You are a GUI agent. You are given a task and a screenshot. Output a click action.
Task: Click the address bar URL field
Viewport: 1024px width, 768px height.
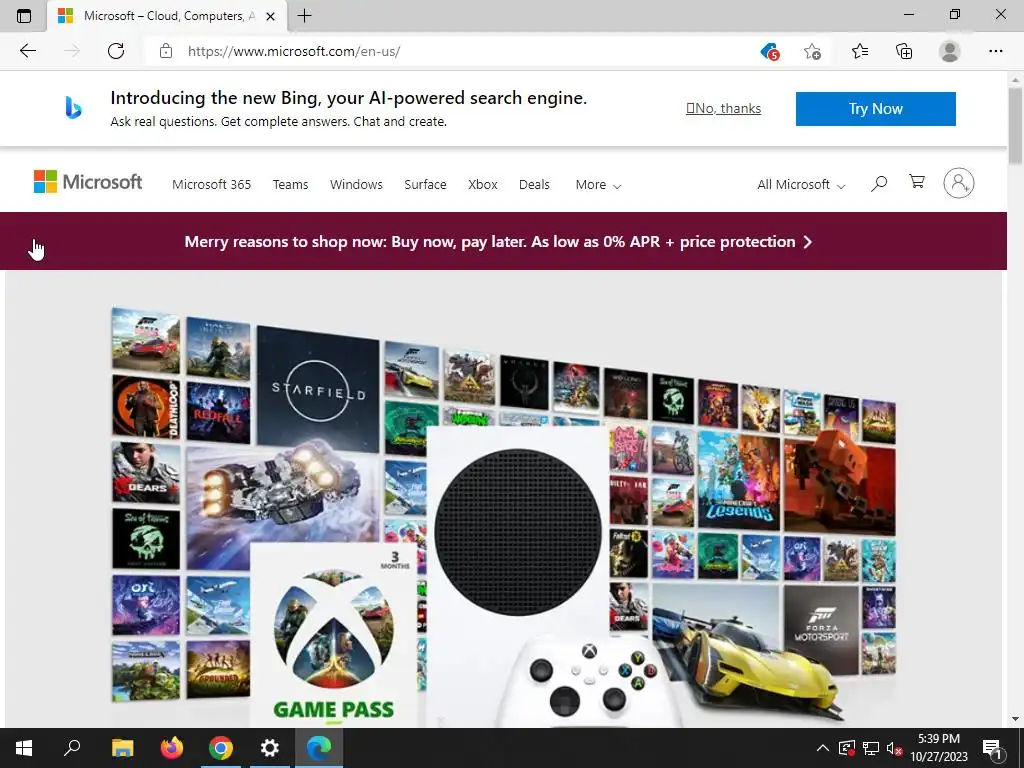[457, 51]
